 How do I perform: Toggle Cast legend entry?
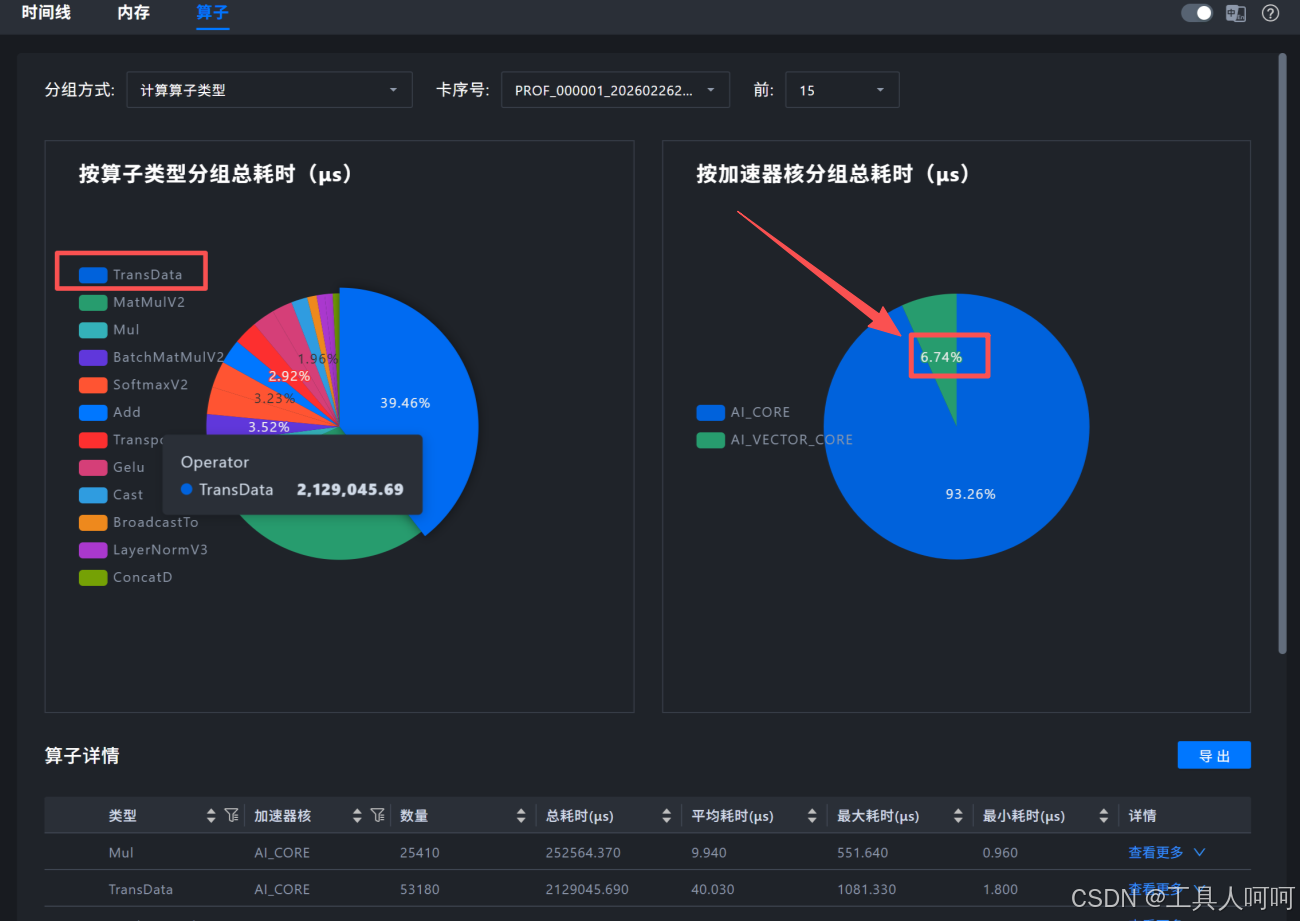[x=111, y=495]
